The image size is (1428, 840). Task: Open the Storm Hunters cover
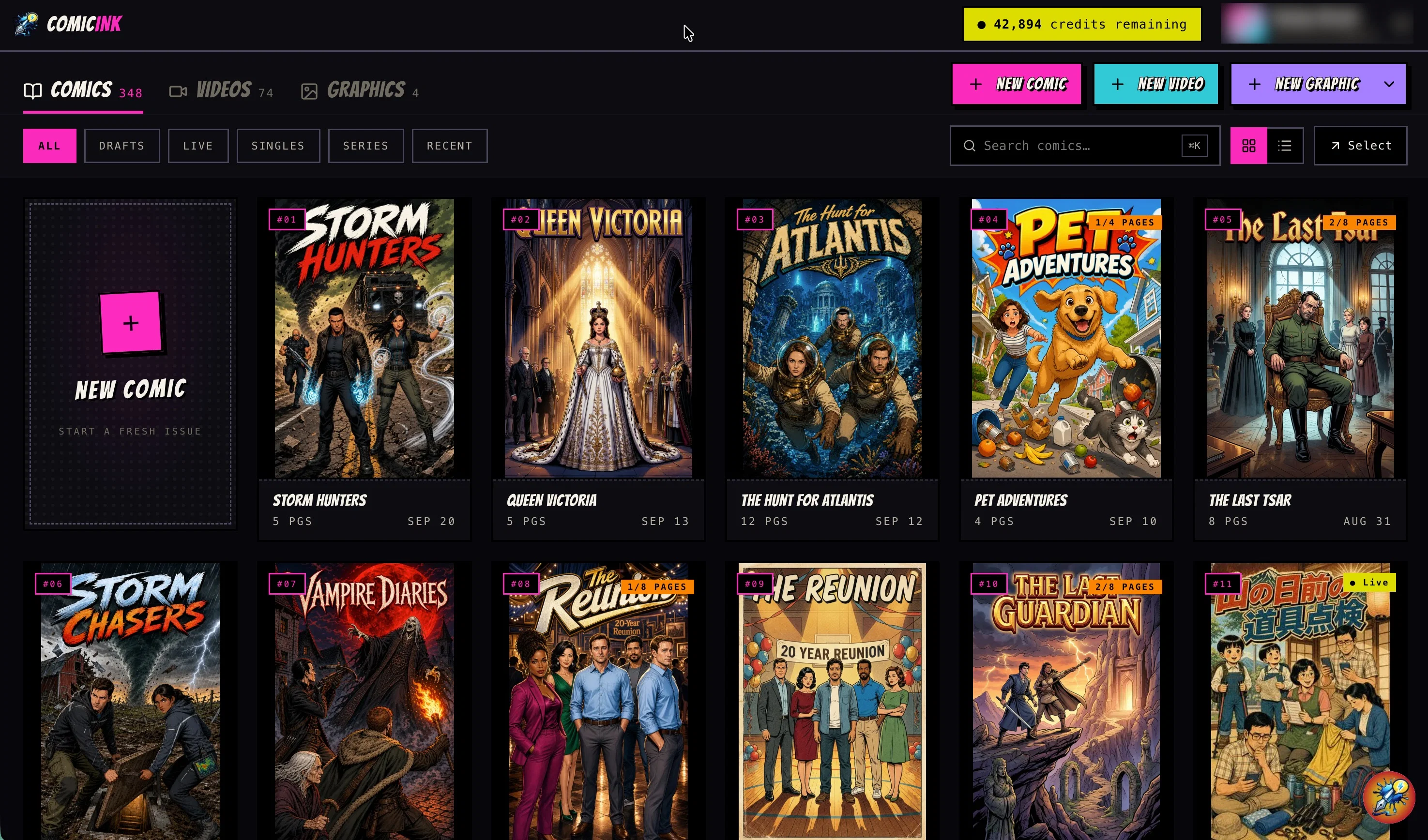point(365,338)
